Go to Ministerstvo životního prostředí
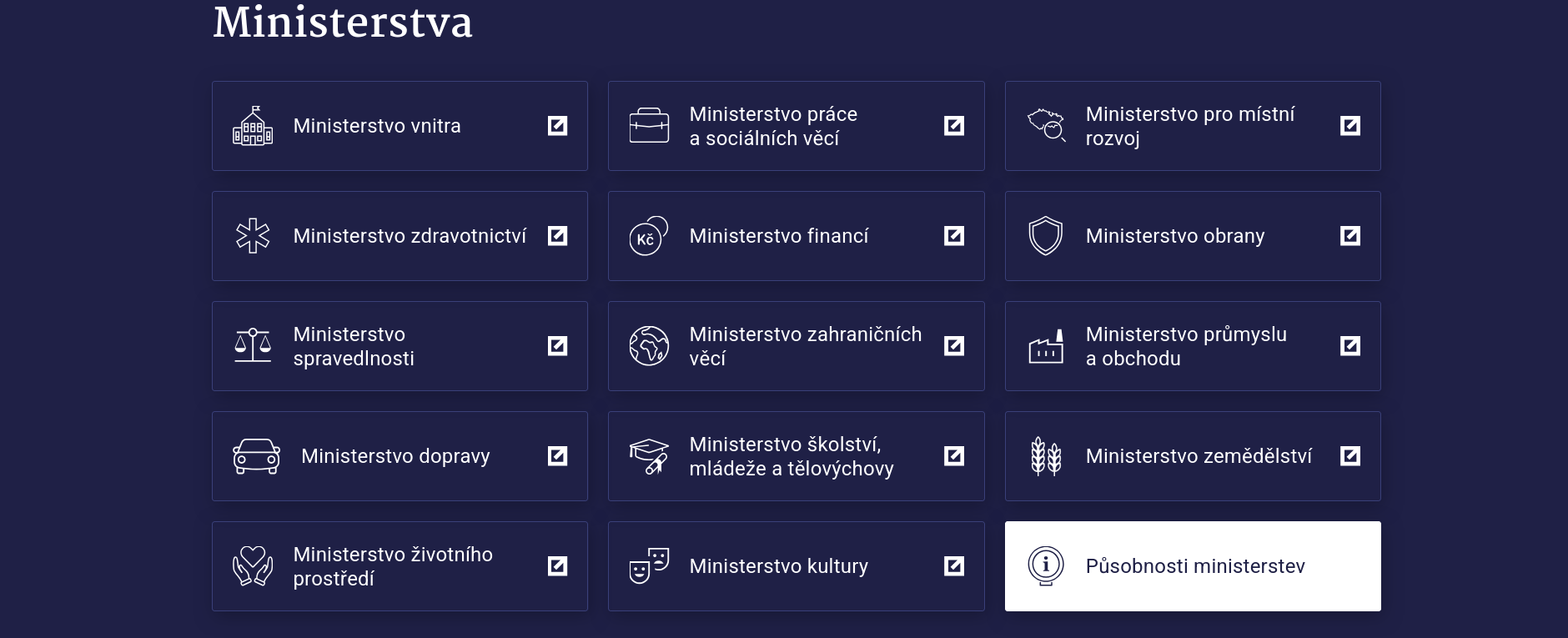 coord(393,566)
